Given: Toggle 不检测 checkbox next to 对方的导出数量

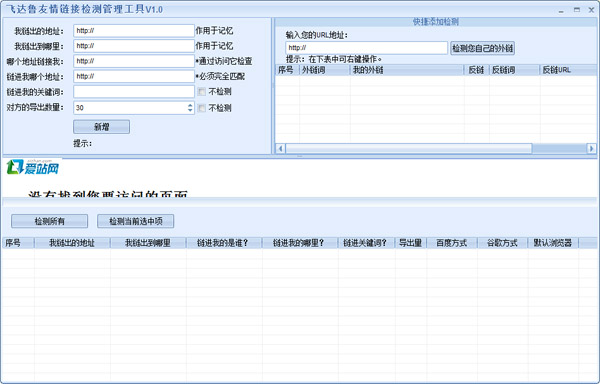Looking at the screenshot, I should point(202,108).
